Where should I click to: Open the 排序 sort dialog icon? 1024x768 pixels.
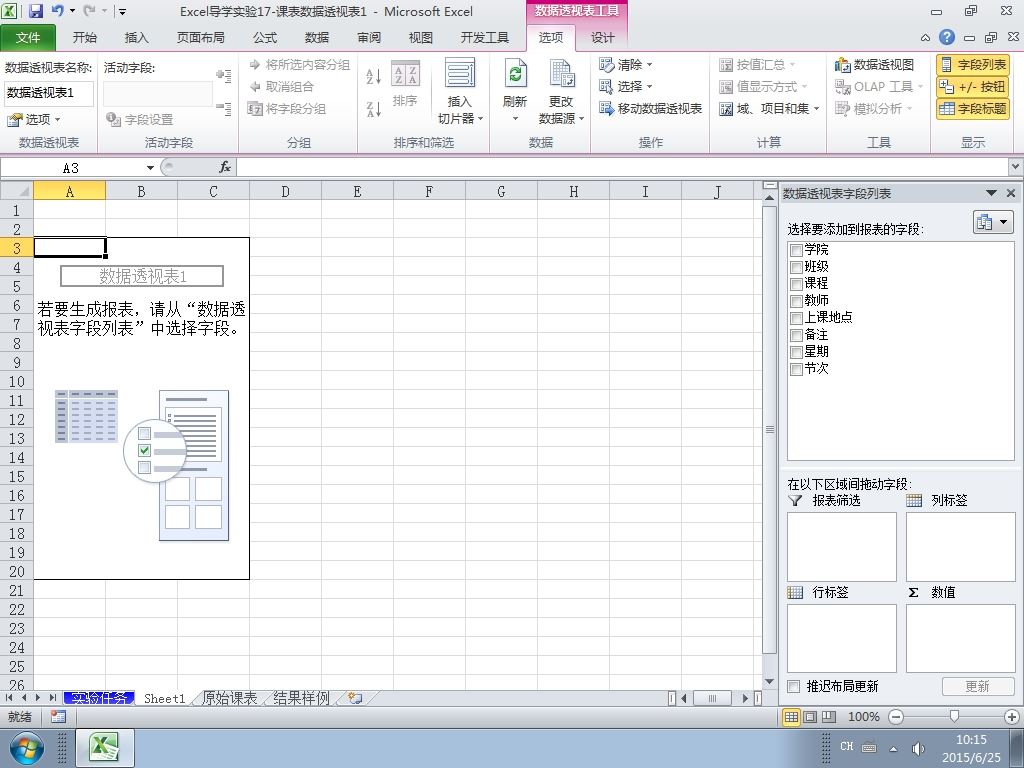coord(405,84)
